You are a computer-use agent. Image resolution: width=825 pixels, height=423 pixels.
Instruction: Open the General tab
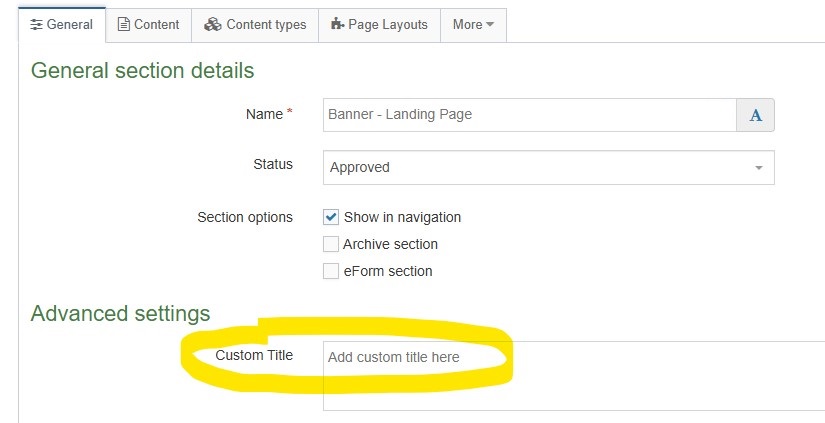coord(62,25)
